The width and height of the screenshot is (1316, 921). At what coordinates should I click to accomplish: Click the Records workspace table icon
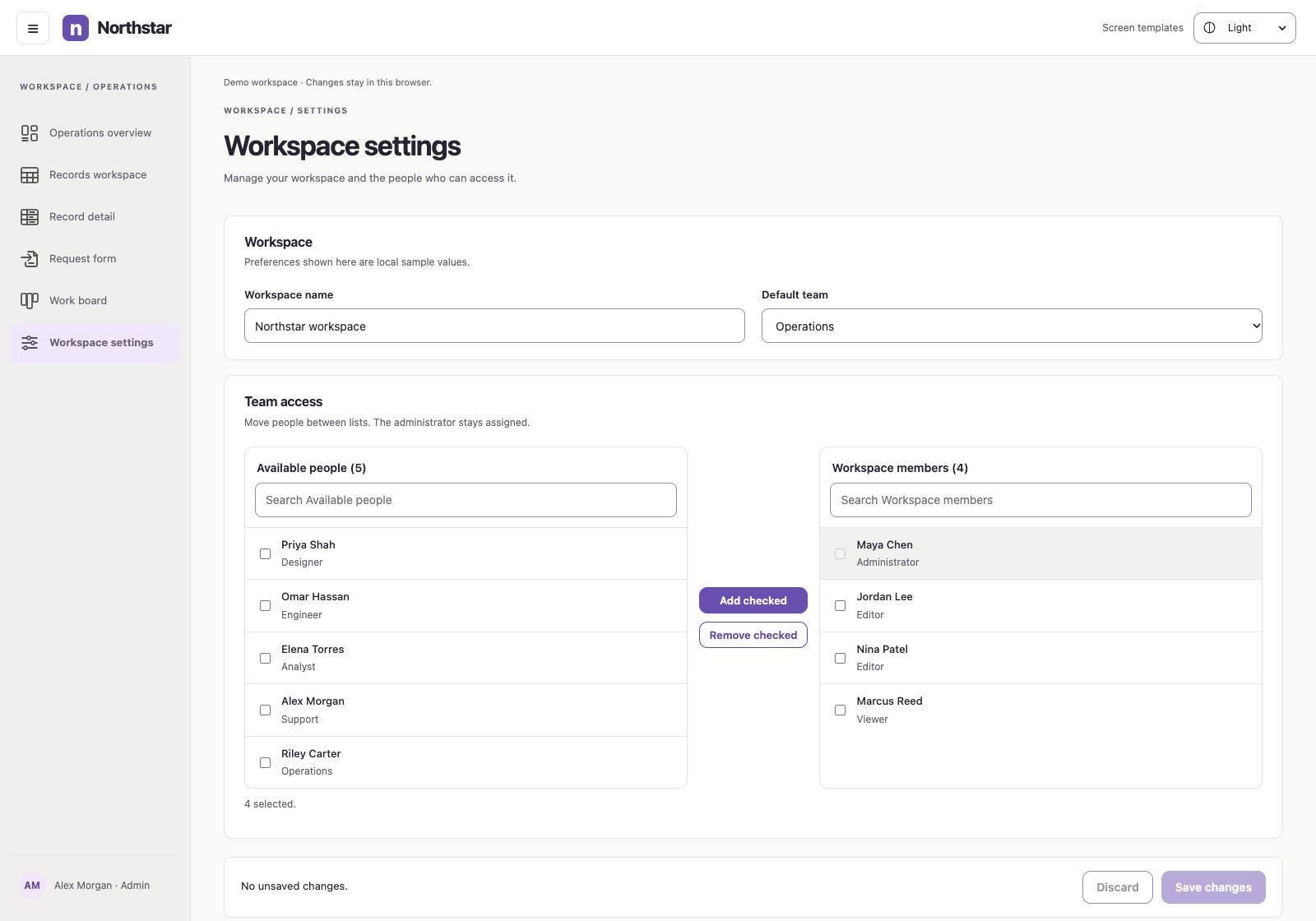click(x=30, y=175)
